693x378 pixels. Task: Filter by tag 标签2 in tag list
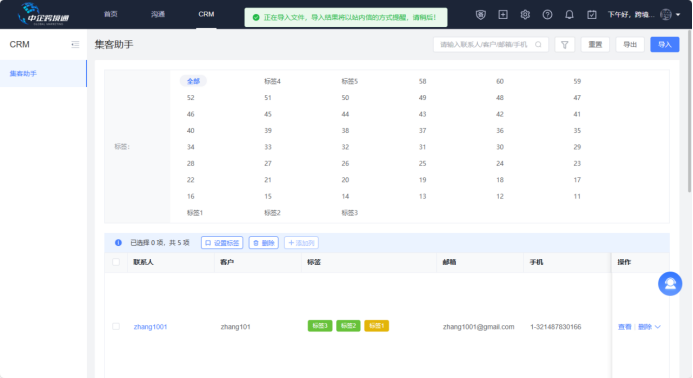(x=272, y=213)
